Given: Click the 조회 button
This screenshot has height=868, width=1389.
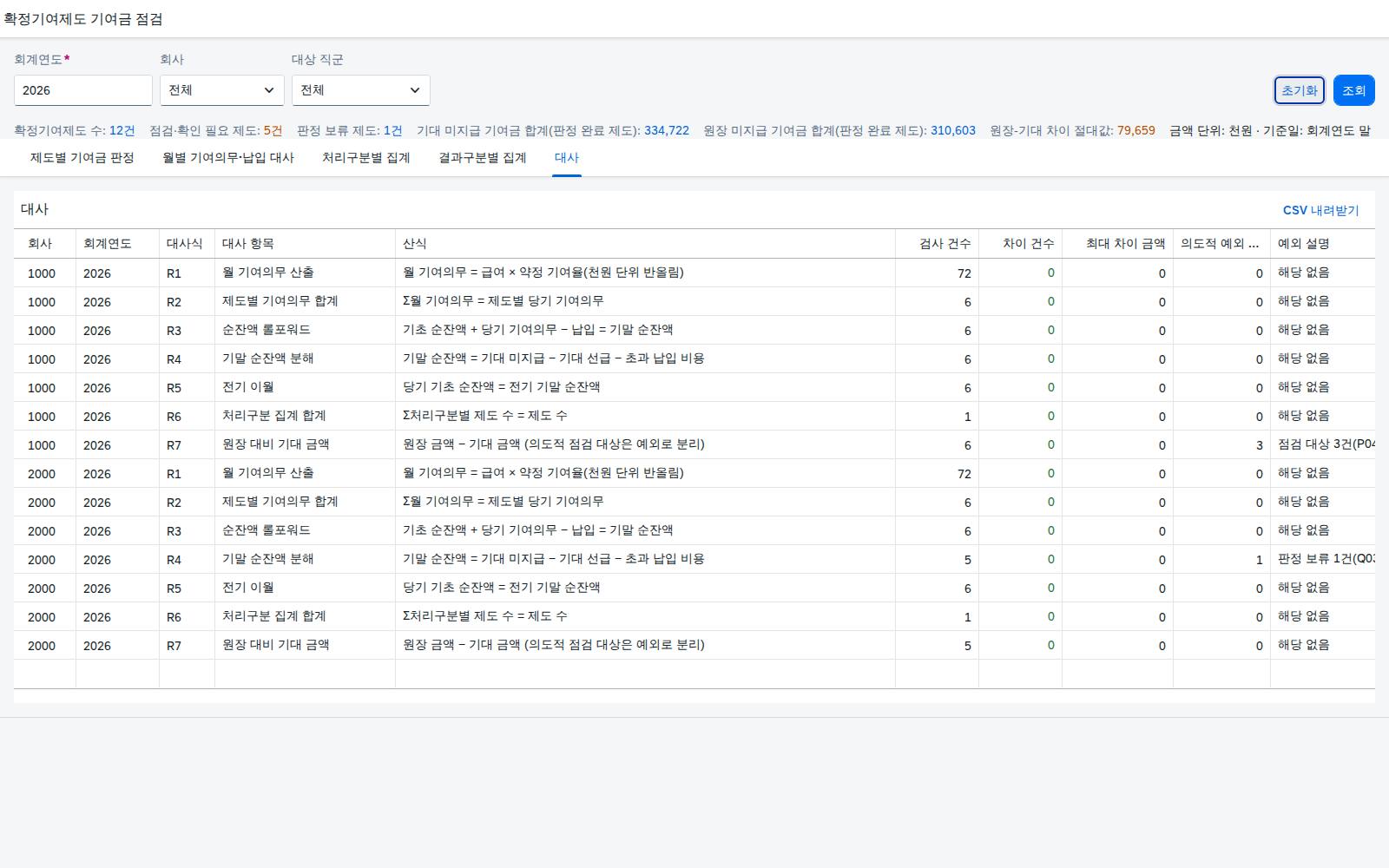Looking at the screenshot, I should [1354, 90].
